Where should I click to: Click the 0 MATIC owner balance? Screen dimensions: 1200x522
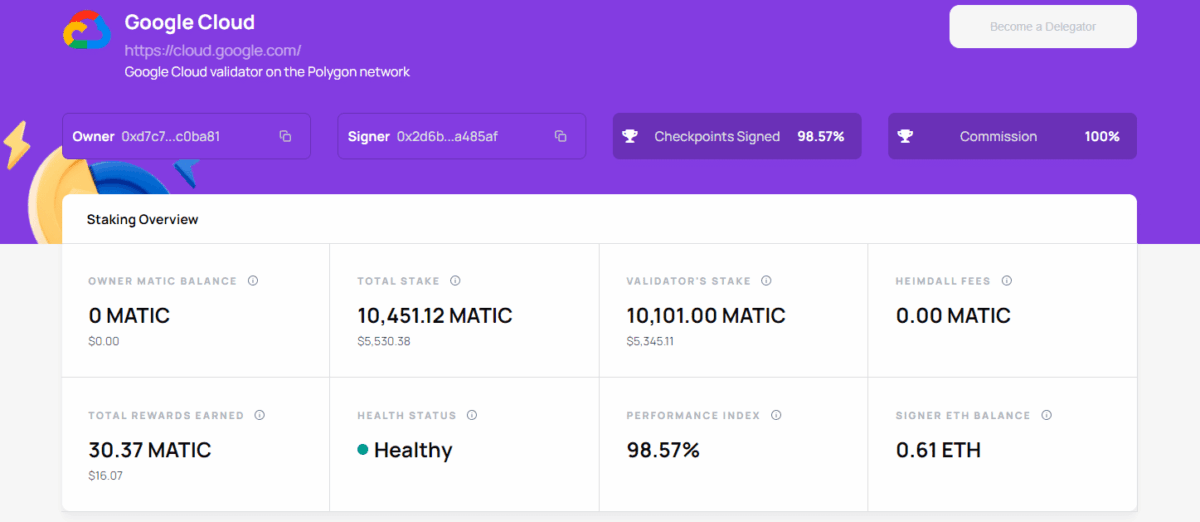coord(129,316)
